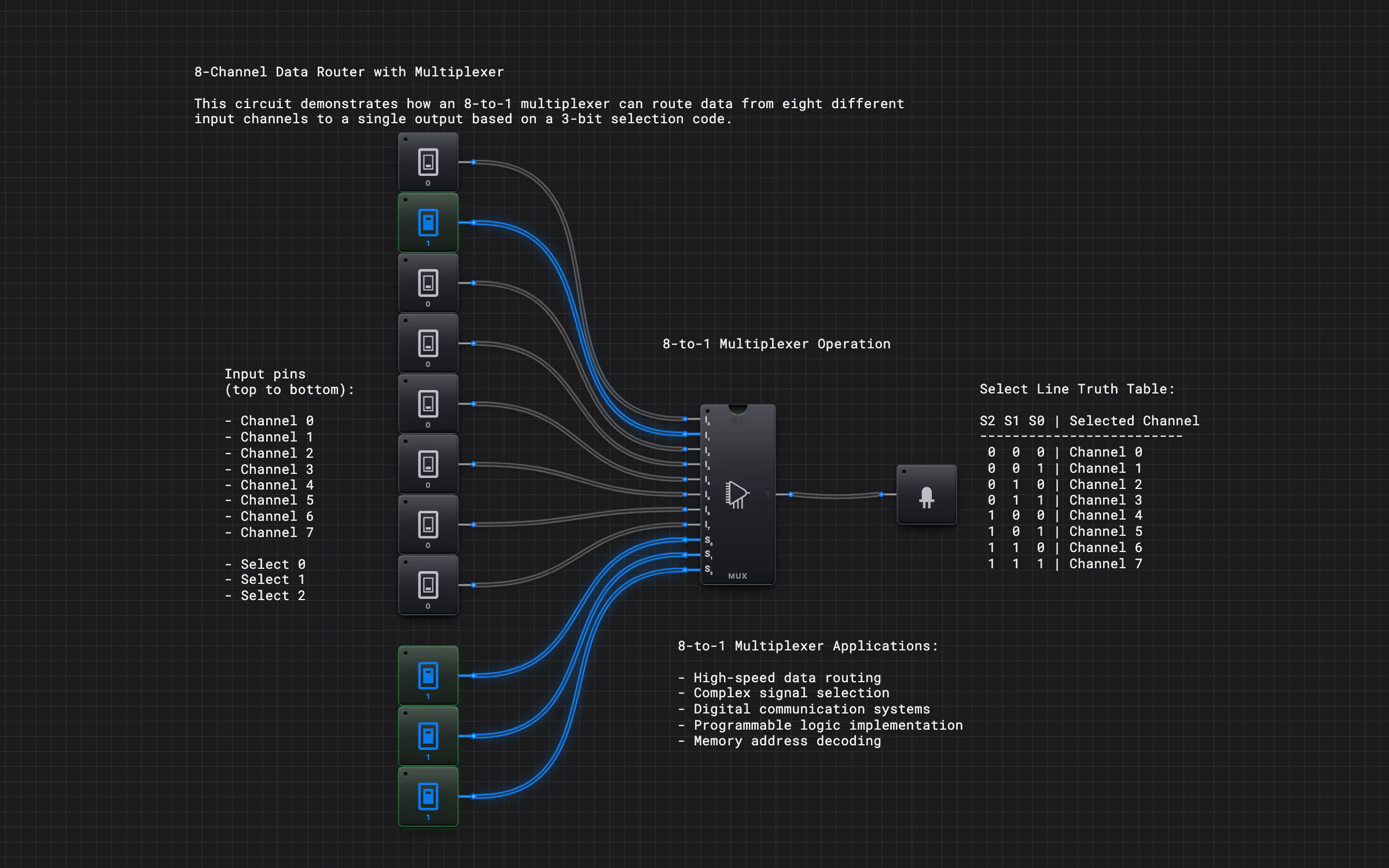Screen dimensions: 1389x868
Task: Click the 'Select 2' entry in pin list
Action: [x=265, y=595]
